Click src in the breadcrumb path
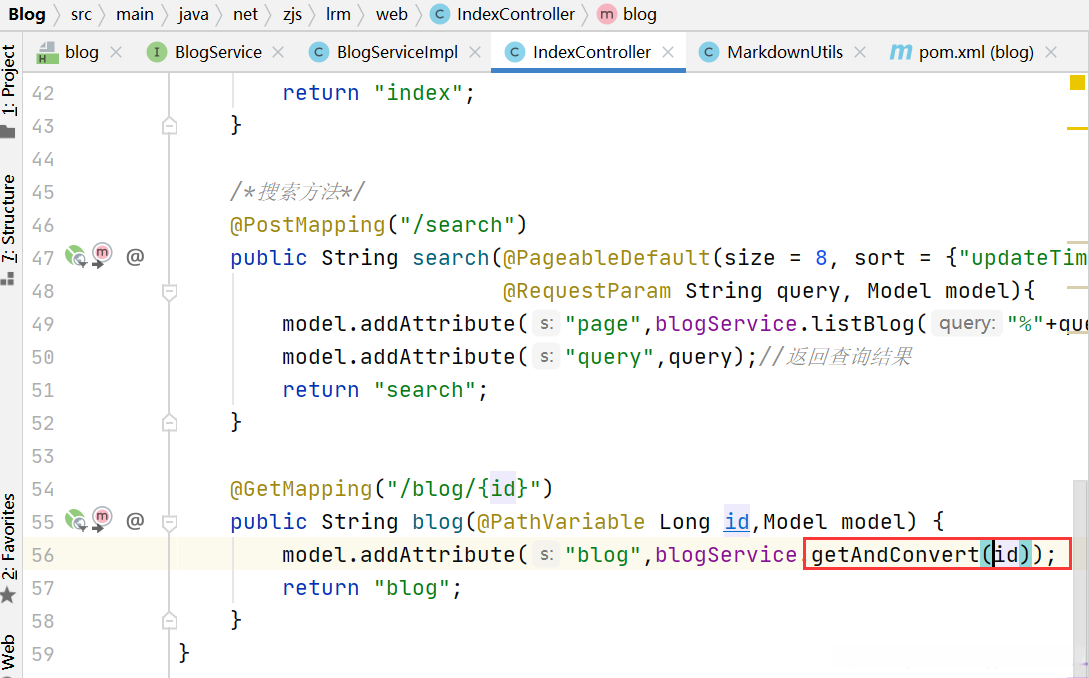This screenshot has height=678, width=1089. [81, 14]
